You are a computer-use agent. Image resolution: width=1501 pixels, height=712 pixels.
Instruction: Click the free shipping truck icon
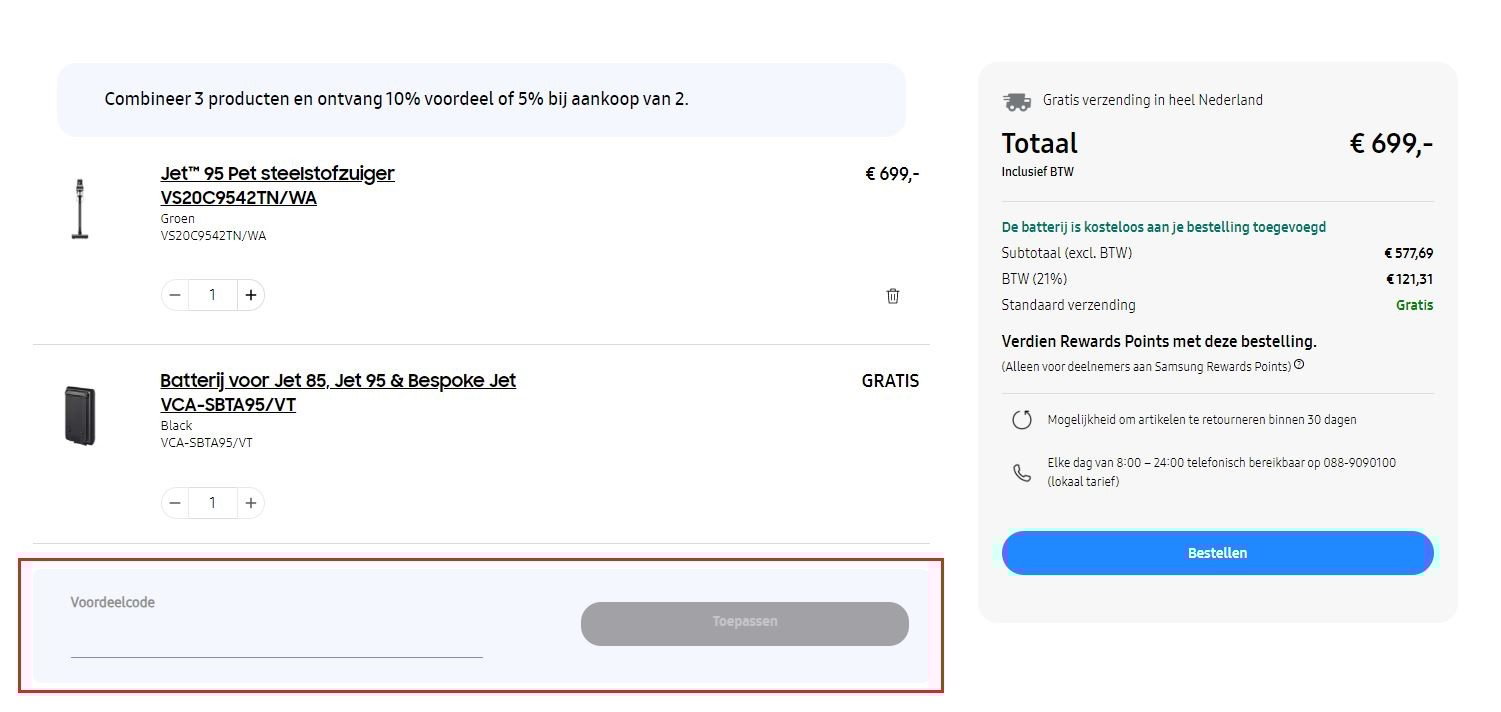click(x=1017, y=99)
